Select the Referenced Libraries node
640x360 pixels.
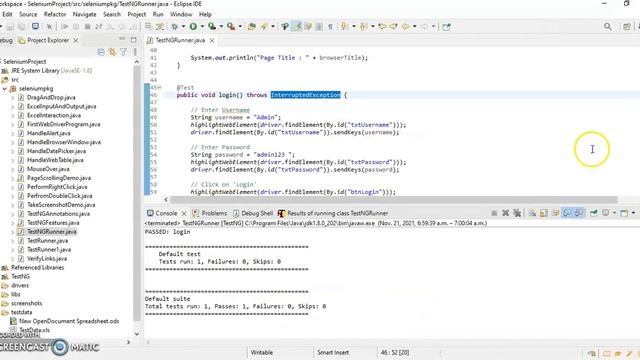37,268
